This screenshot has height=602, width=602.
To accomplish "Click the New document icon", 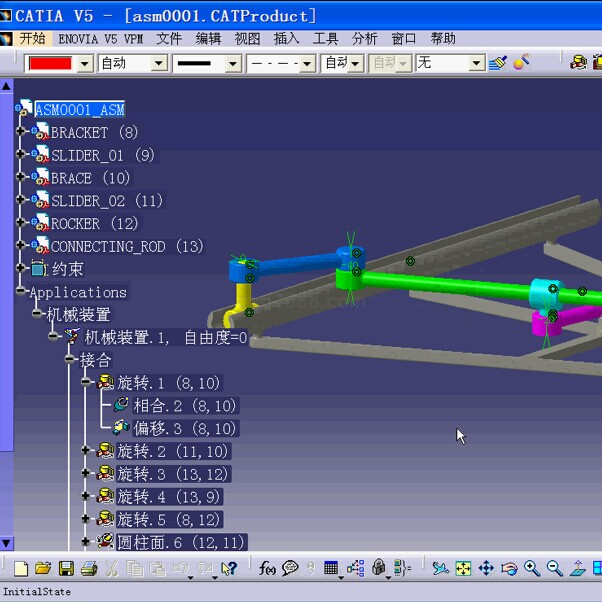I will tap(20, 569).
